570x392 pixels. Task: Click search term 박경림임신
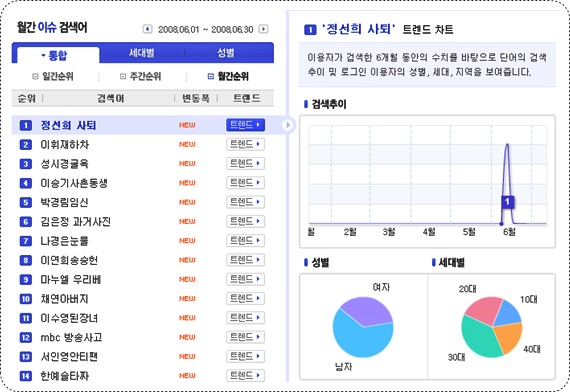tap(64, 203)
